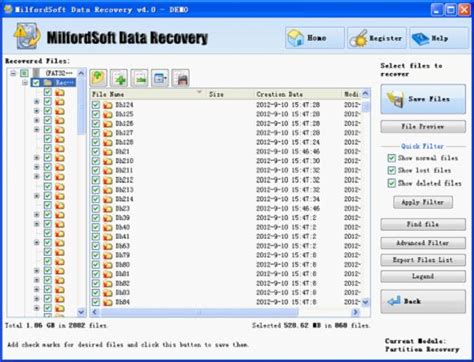Viewport: 474px width, 362px height.
Task: Click the folder icon of Dir84
Action: 107,302
